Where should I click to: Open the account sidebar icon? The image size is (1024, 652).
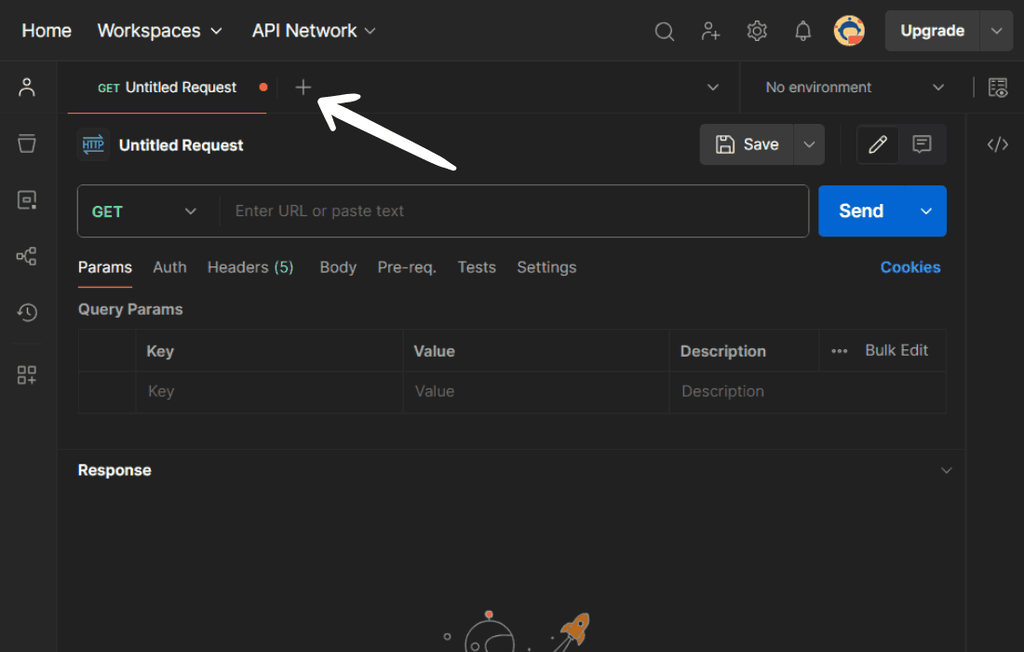(27, 87)
